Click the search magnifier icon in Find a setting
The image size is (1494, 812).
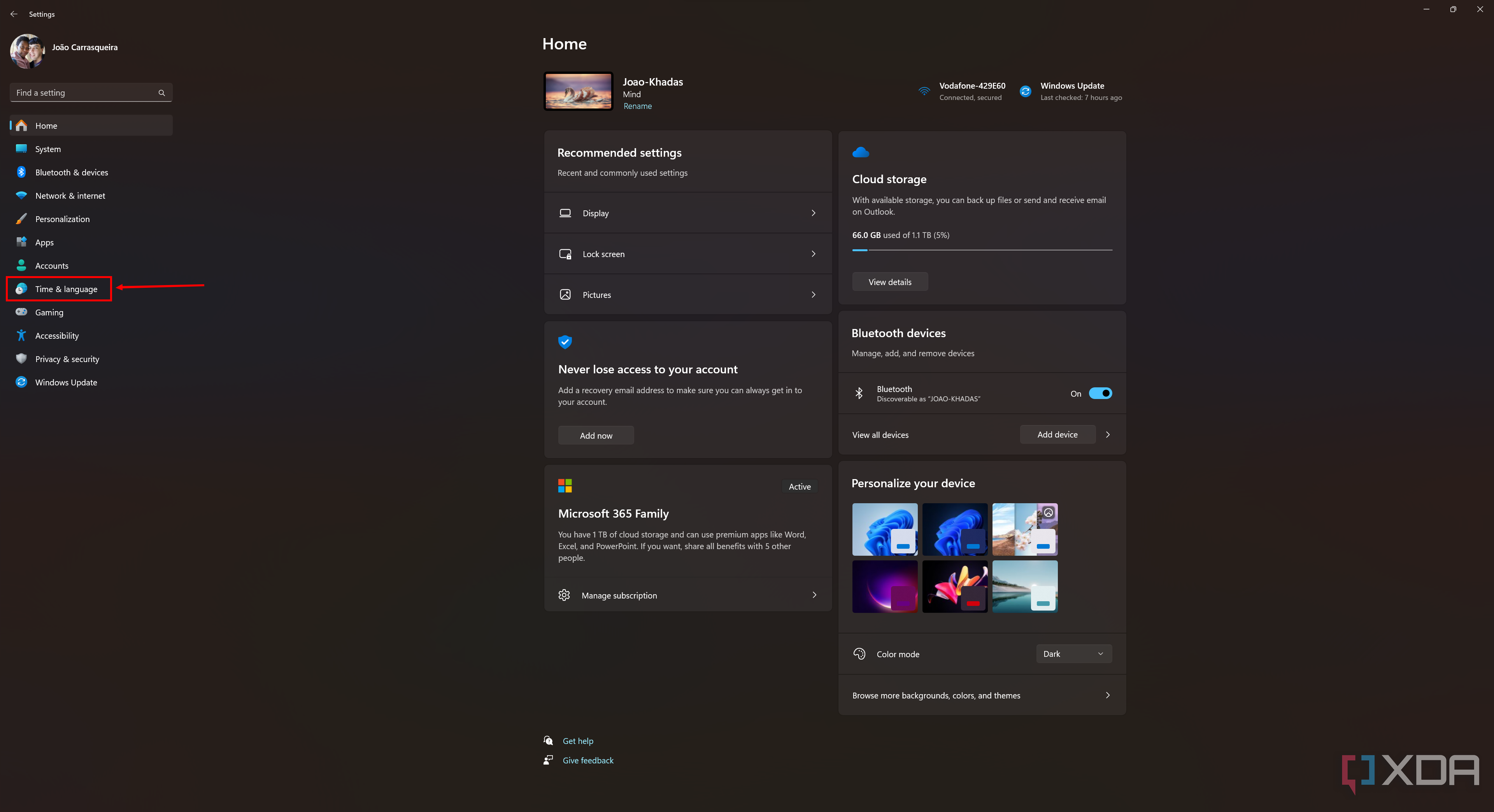click(x=162, y=93)
